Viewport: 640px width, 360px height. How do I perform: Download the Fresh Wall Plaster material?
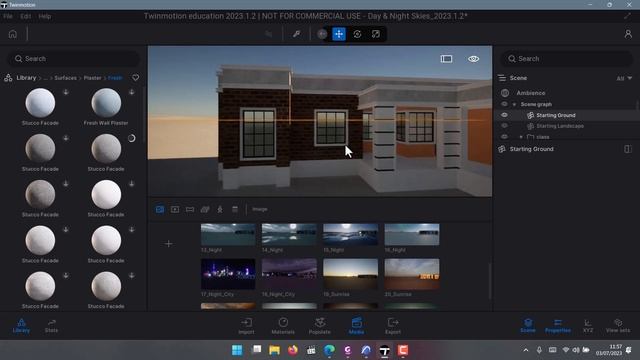pos(131,93)
